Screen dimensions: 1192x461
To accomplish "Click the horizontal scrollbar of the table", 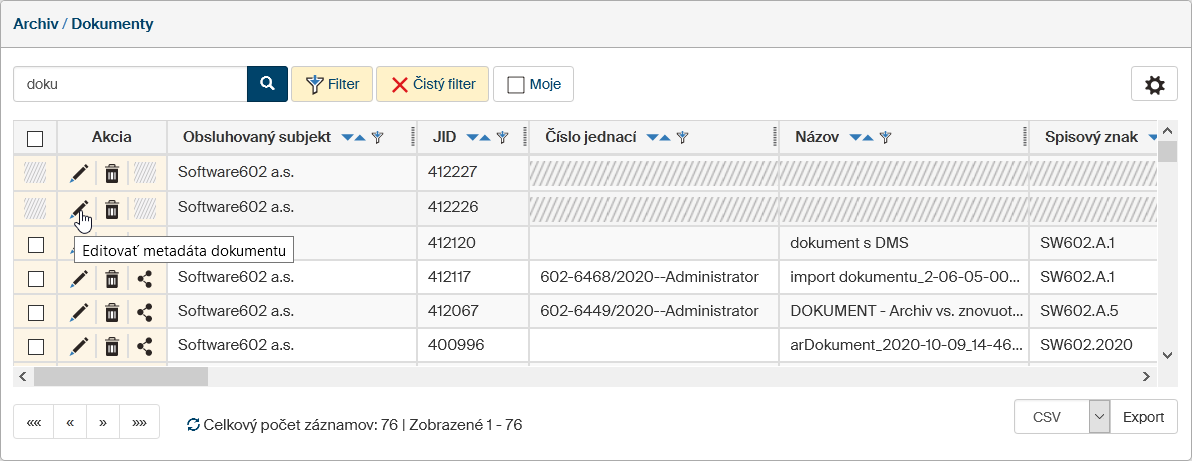I will pos(120,377).
